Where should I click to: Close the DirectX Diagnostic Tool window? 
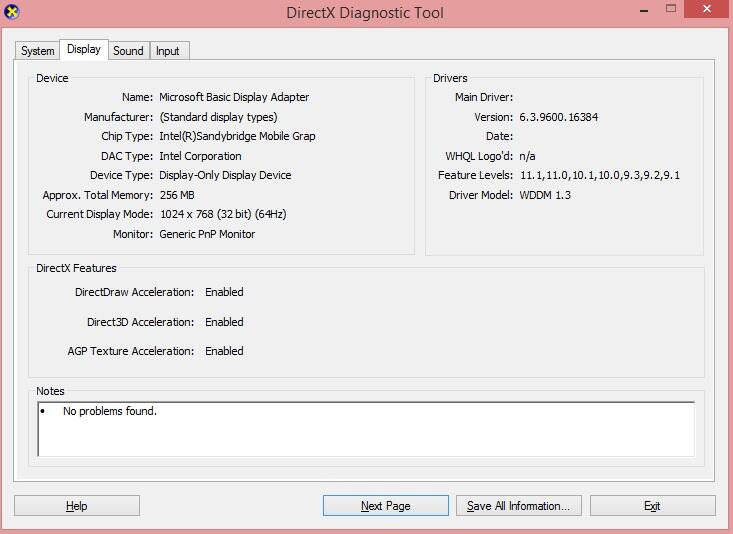(707, 9)
